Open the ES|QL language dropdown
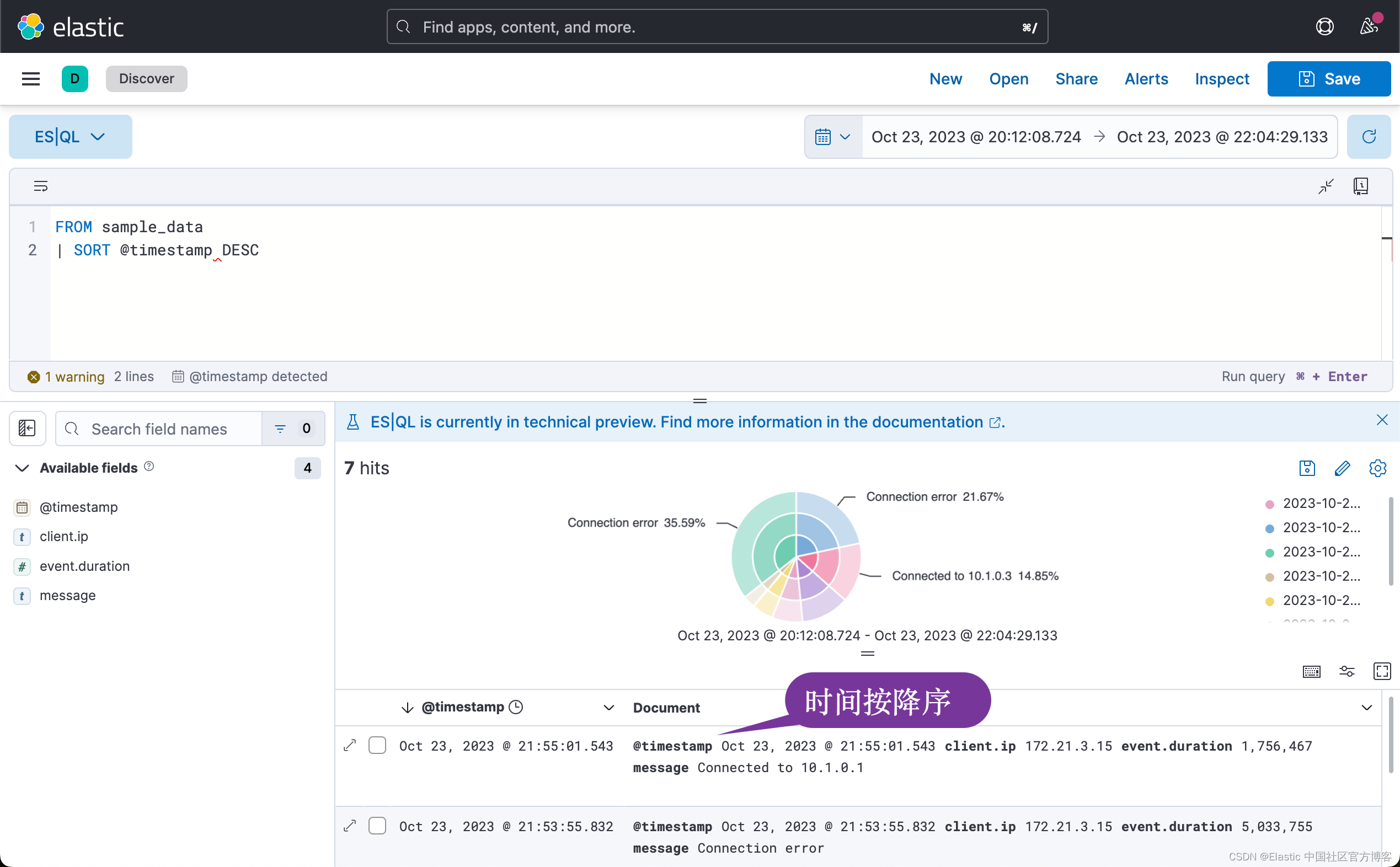 70,136
